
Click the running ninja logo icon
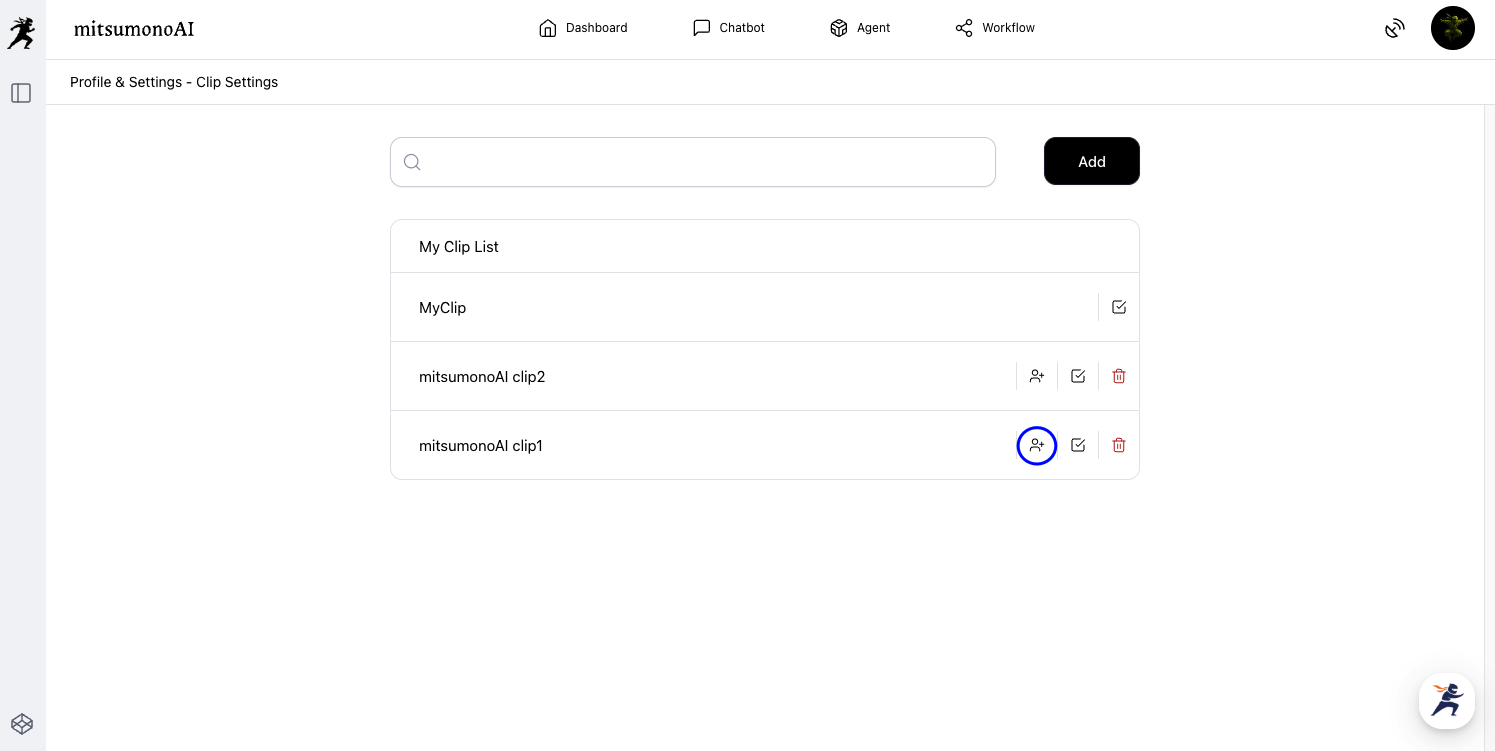pyautogui.click(x=21, y=32)
